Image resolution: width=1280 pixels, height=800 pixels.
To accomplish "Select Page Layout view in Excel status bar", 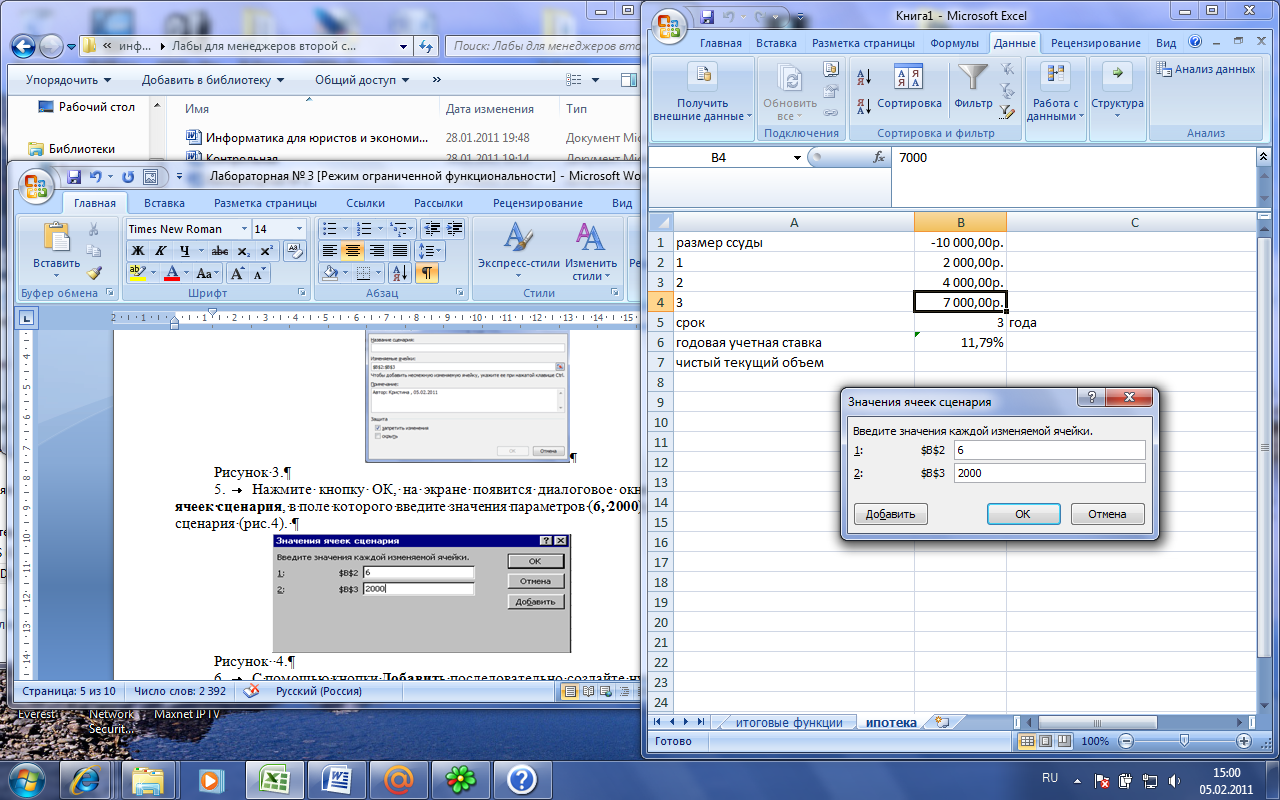I will click(x=1045, y=741).
